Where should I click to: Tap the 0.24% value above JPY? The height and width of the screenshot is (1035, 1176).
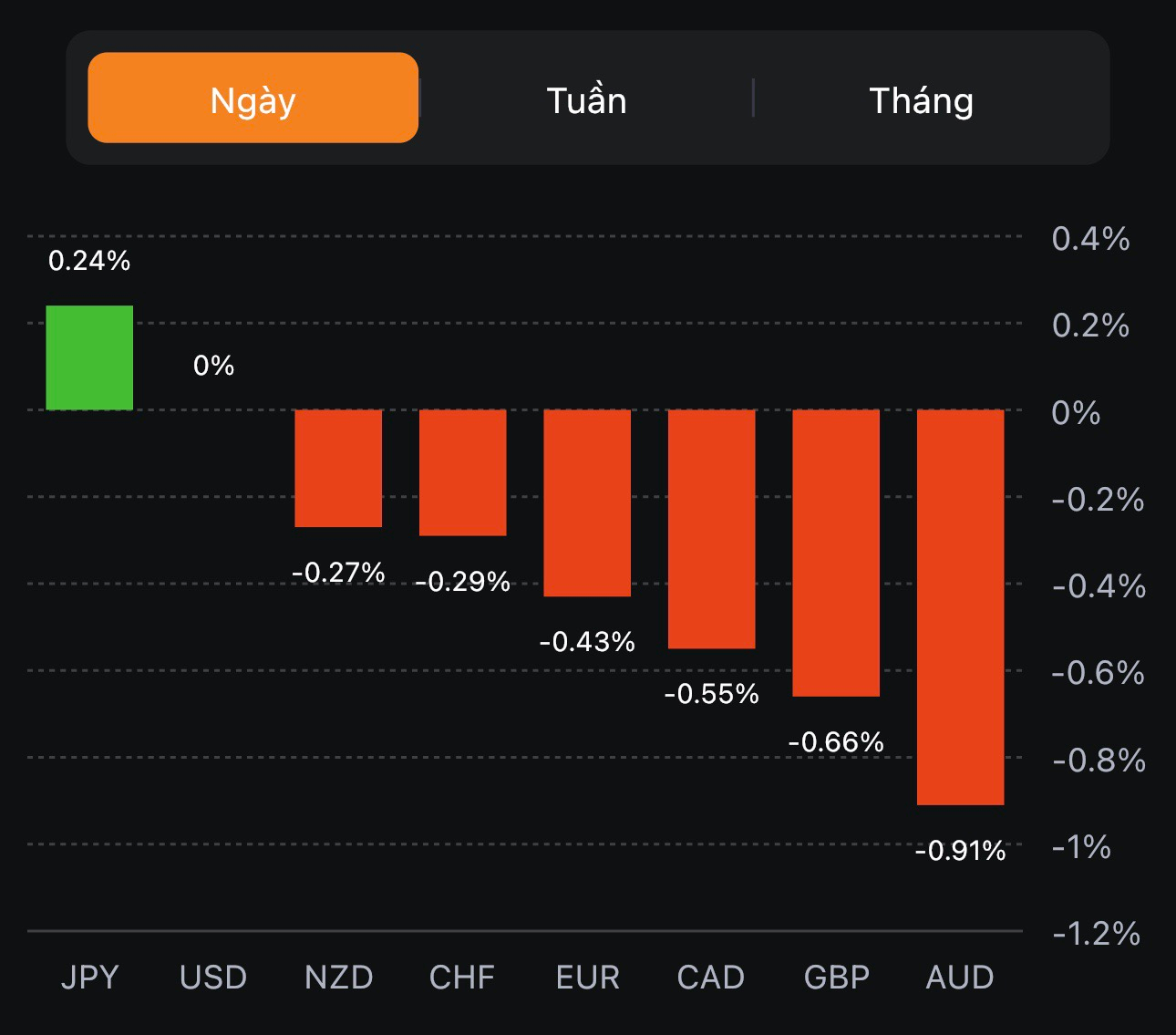pos(89,261)
